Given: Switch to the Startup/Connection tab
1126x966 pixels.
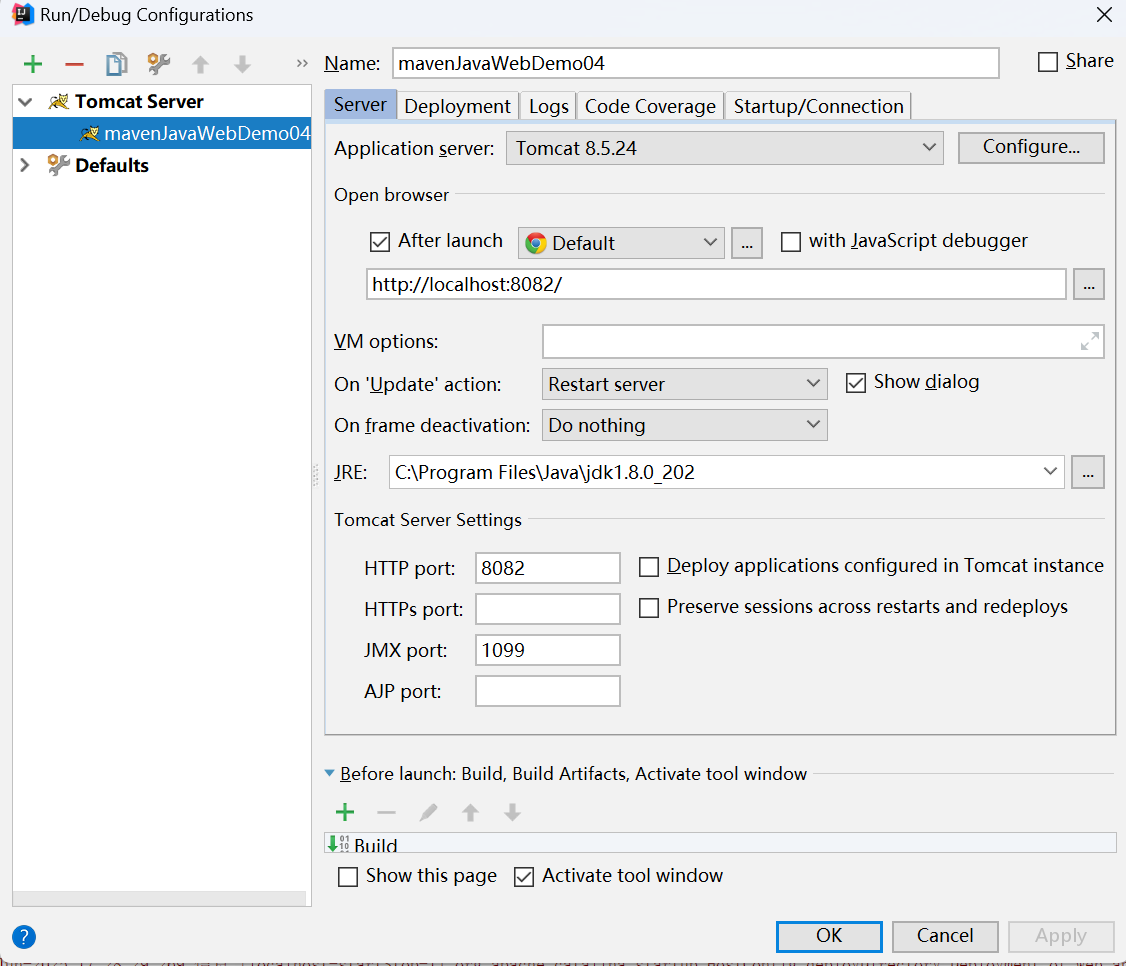Looking at the screenshot, I should [x=818, y=106].
